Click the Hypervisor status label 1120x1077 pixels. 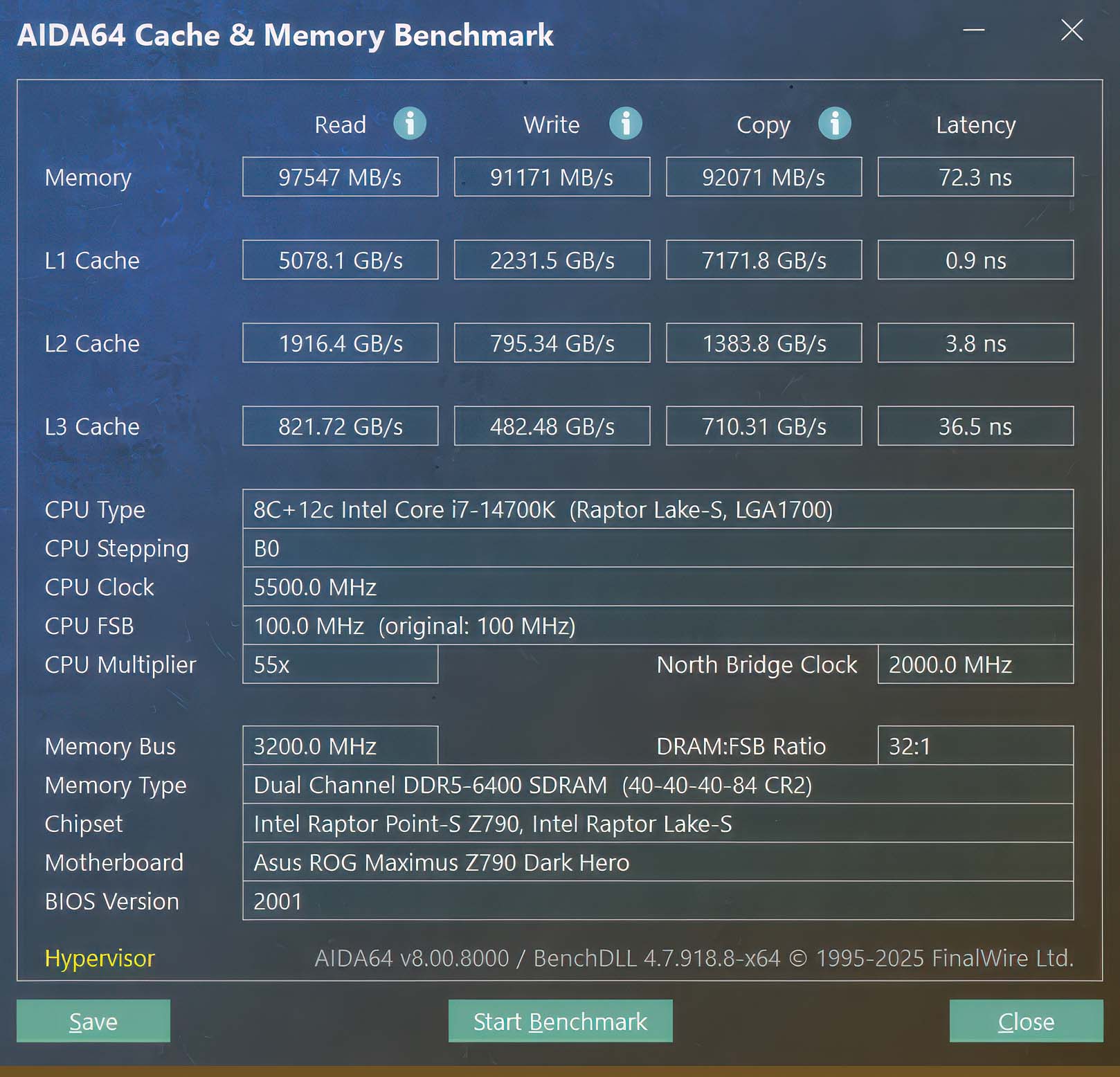(x=99, y=959)
